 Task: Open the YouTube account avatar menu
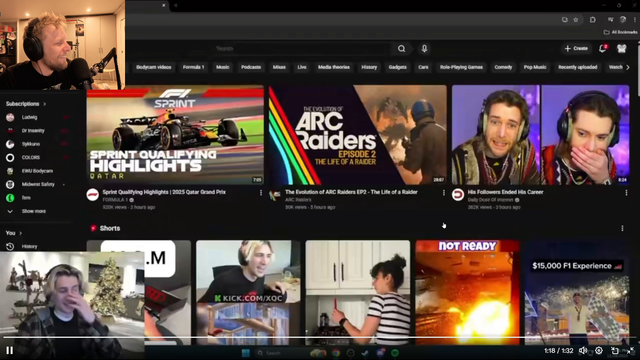click(622, 48)
